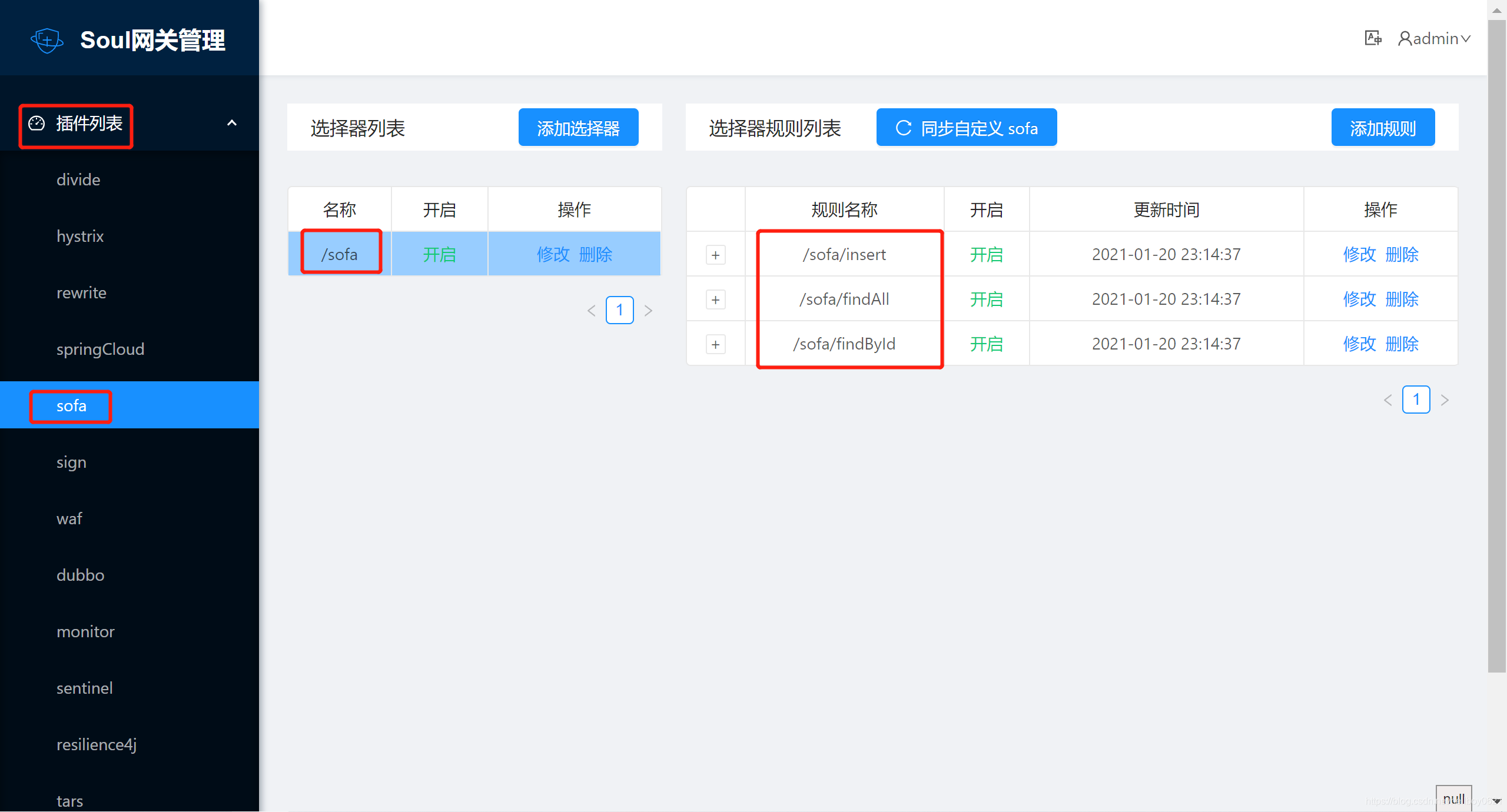Image resolution: width=1507 pixels, height=812 pixels.
Task: Click the dashboard icon beside 插件列表
Action: point(36,123)
